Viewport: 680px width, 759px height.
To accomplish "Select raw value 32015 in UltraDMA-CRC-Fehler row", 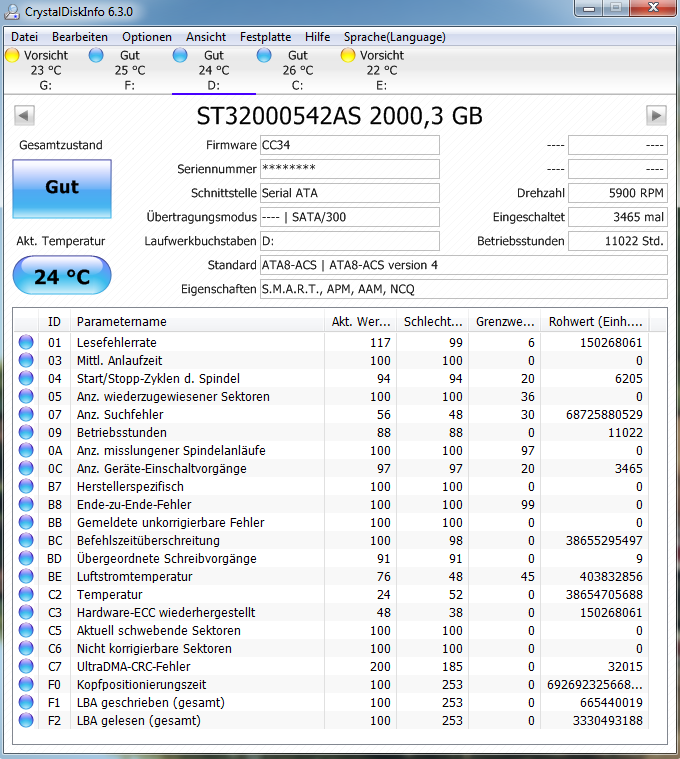I will click(625, 667).
